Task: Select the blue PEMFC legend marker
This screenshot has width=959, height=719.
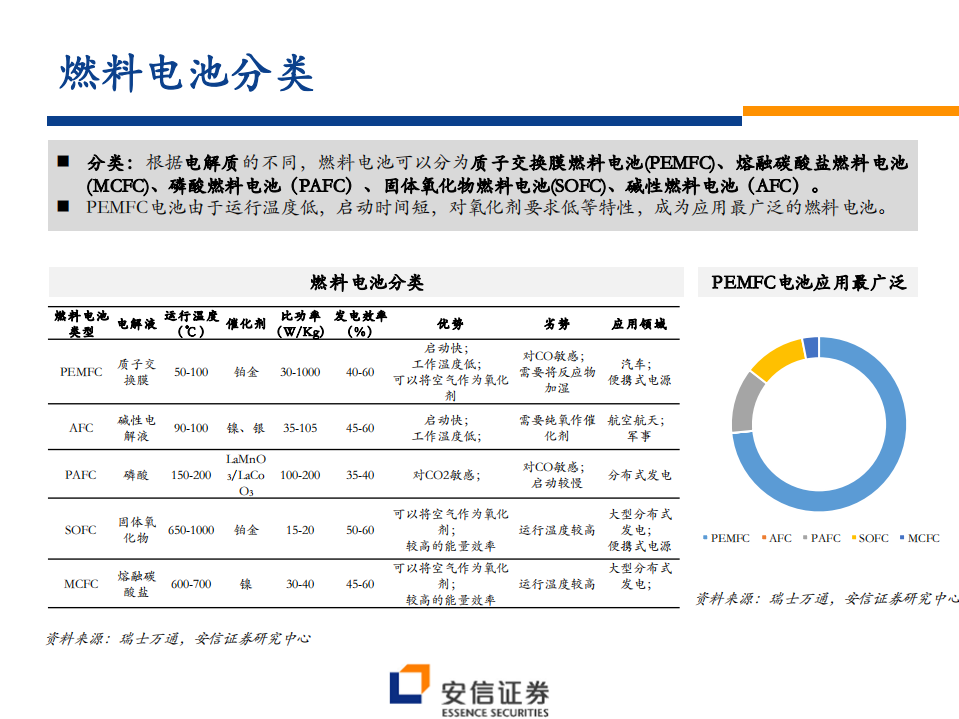Action: point(703,539)
